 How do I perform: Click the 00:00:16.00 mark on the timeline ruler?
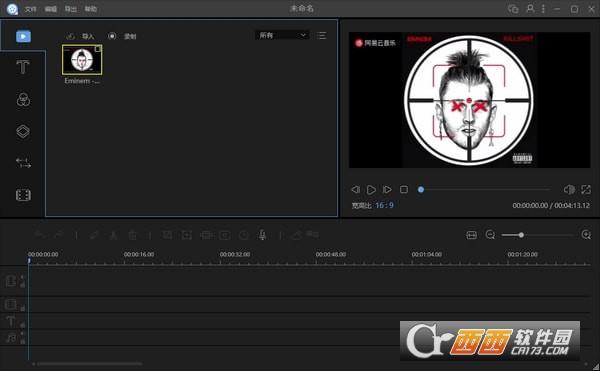click(139, 254)
